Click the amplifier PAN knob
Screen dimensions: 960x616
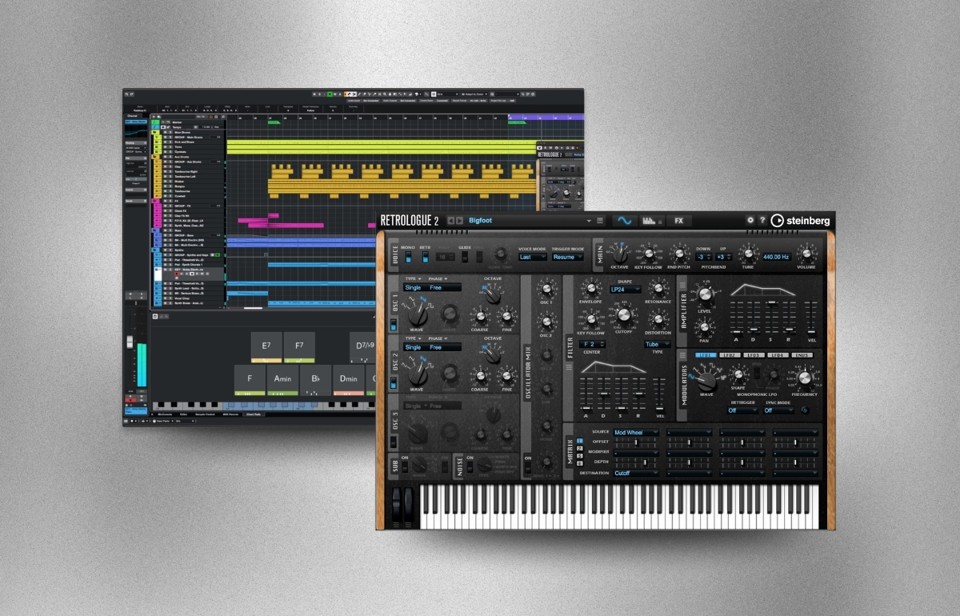pyautogui.click(x=705, y=327)
